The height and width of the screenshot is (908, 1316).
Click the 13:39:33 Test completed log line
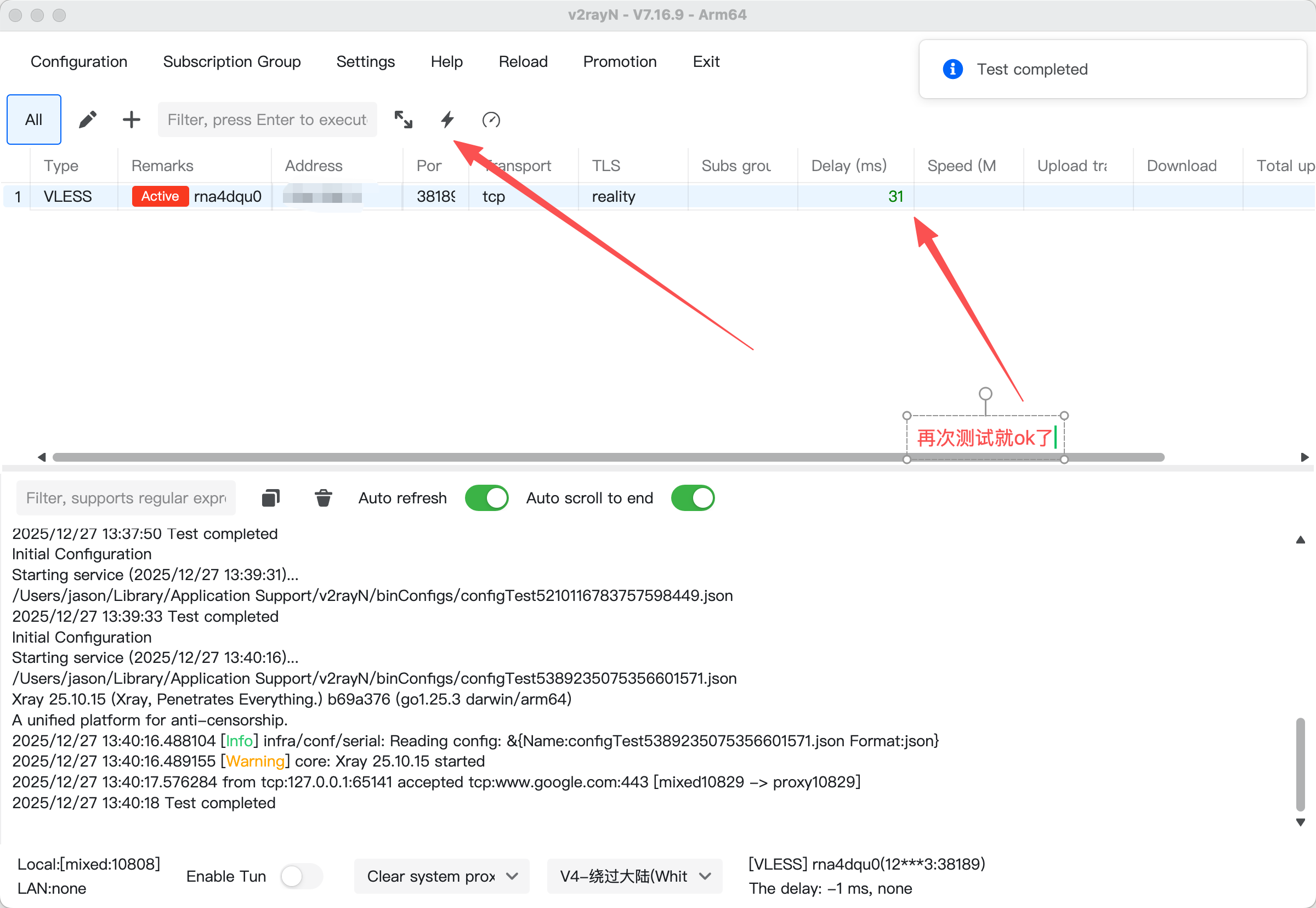146,616
